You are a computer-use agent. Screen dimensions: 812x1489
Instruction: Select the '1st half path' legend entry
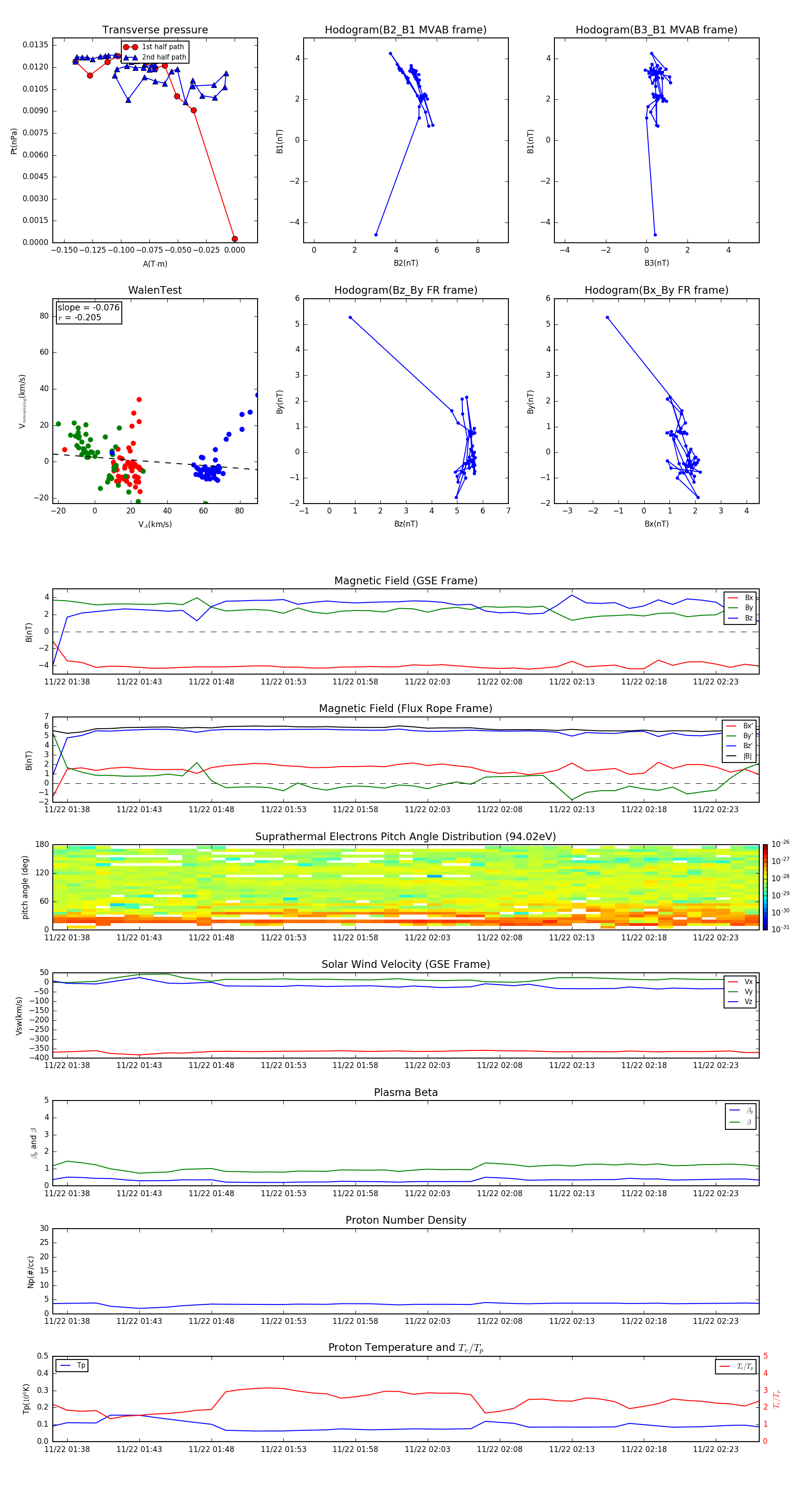pos(155,47)
